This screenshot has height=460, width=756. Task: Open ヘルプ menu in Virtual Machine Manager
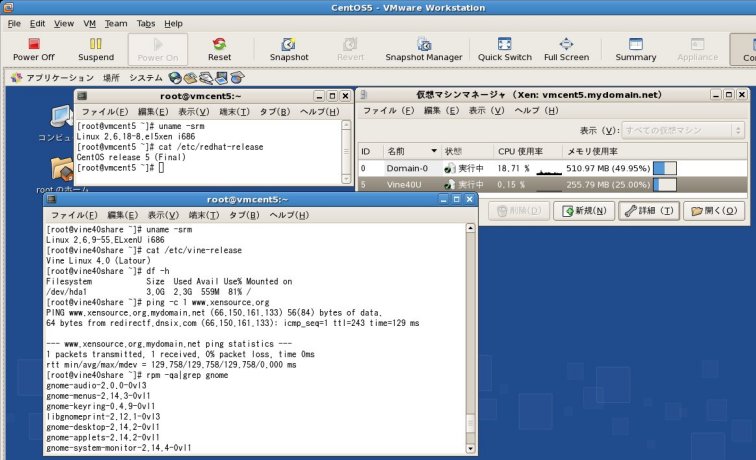point(536,111)
